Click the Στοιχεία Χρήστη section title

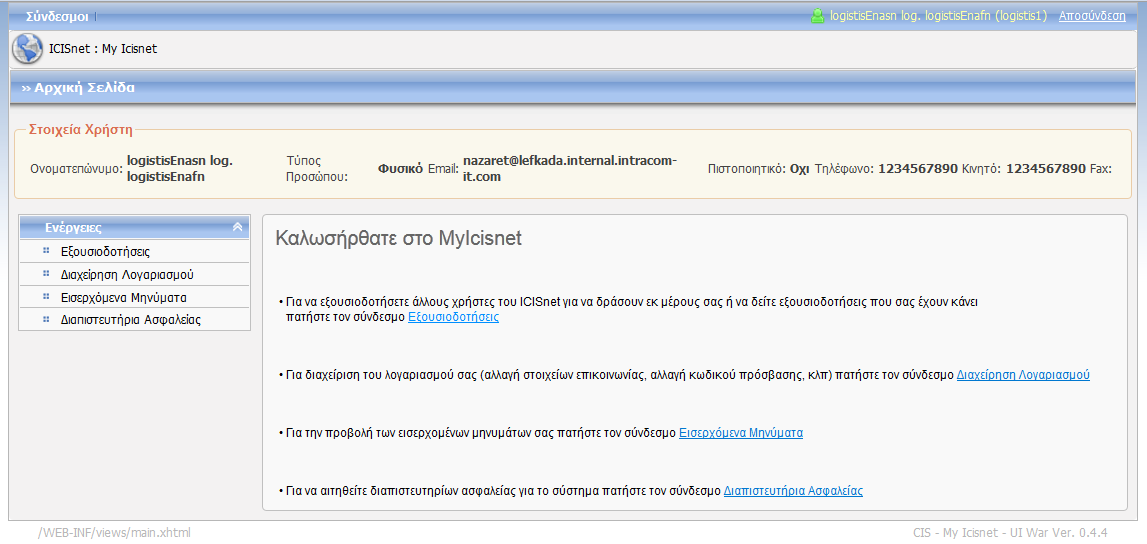80,130
